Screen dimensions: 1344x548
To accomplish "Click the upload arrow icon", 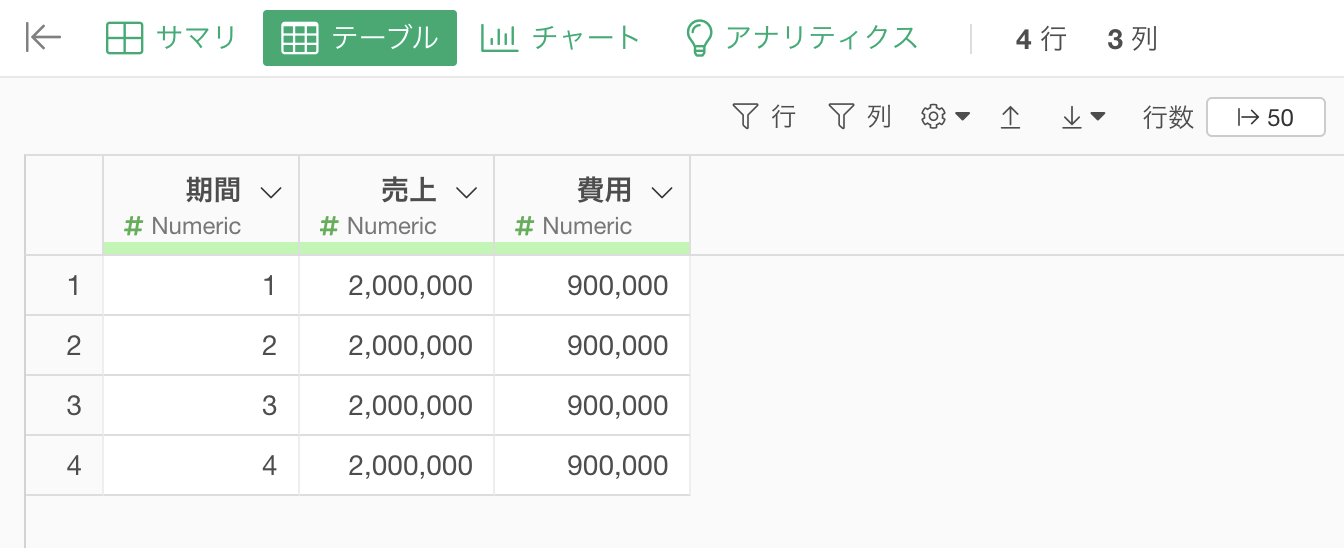I will pyautogui.click(x=1010, y=117).
